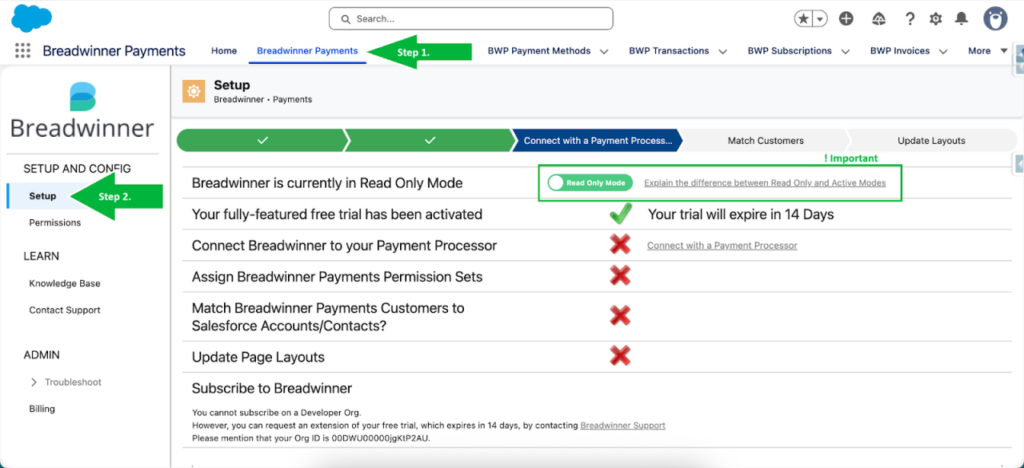The height and width of the screenshot is (468, 1024).
Task: Open the Knowledge Base sidebar item
Action: tap(65, 283)
